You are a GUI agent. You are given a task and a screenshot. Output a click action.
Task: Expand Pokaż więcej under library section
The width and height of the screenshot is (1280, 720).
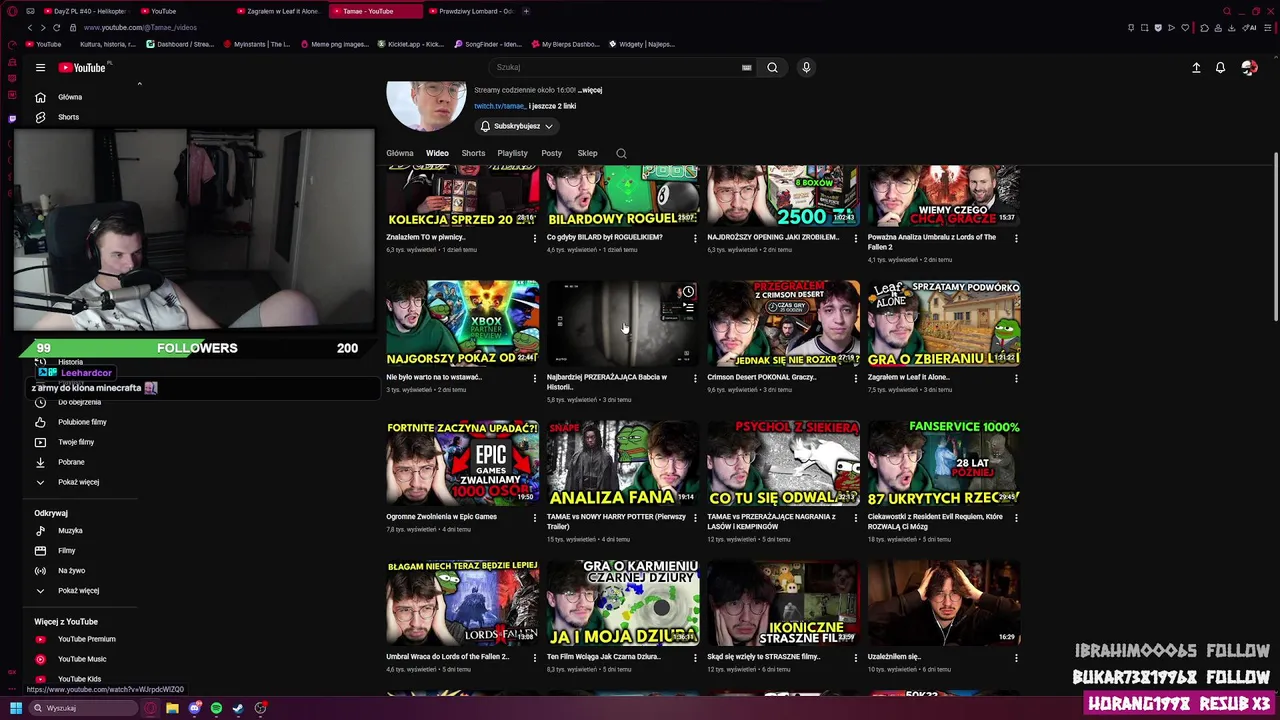tap(78, 482)
